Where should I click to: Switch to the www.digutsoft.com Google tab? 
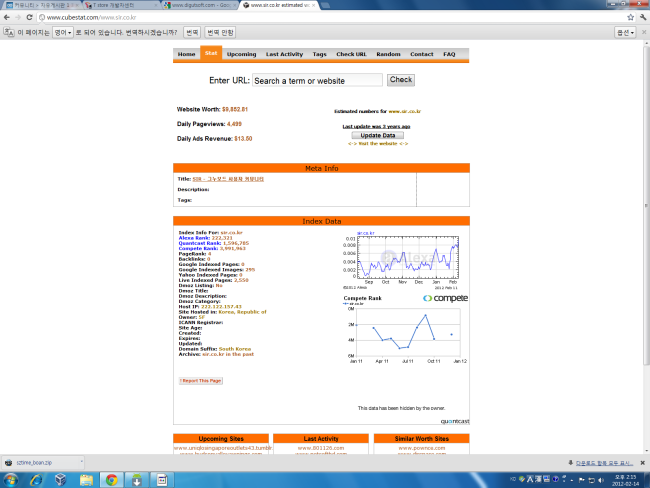pyautogui.click(x=200, y=5)
